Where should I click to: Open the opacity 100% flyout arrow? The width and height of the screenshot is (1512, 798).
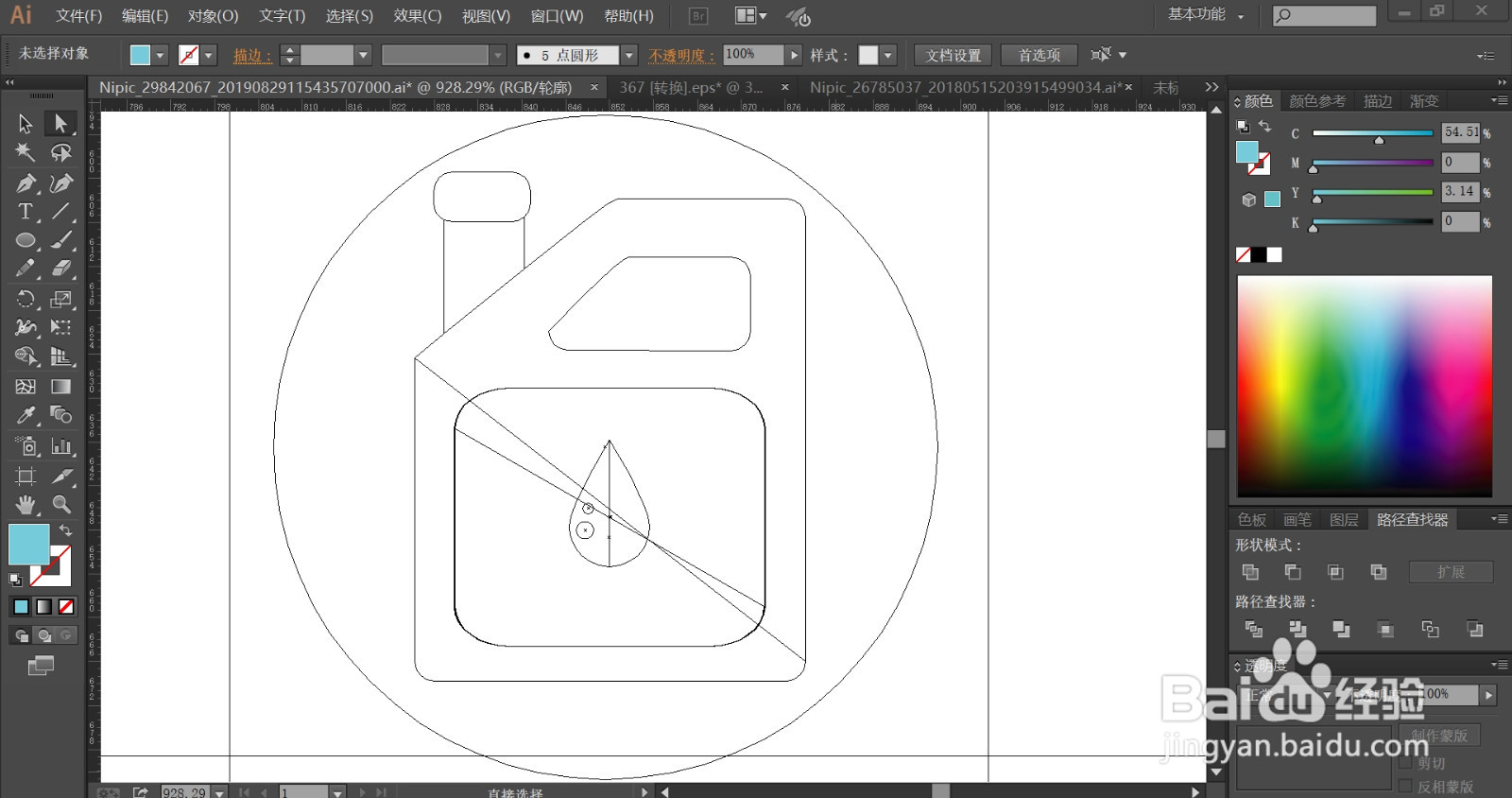794,56
